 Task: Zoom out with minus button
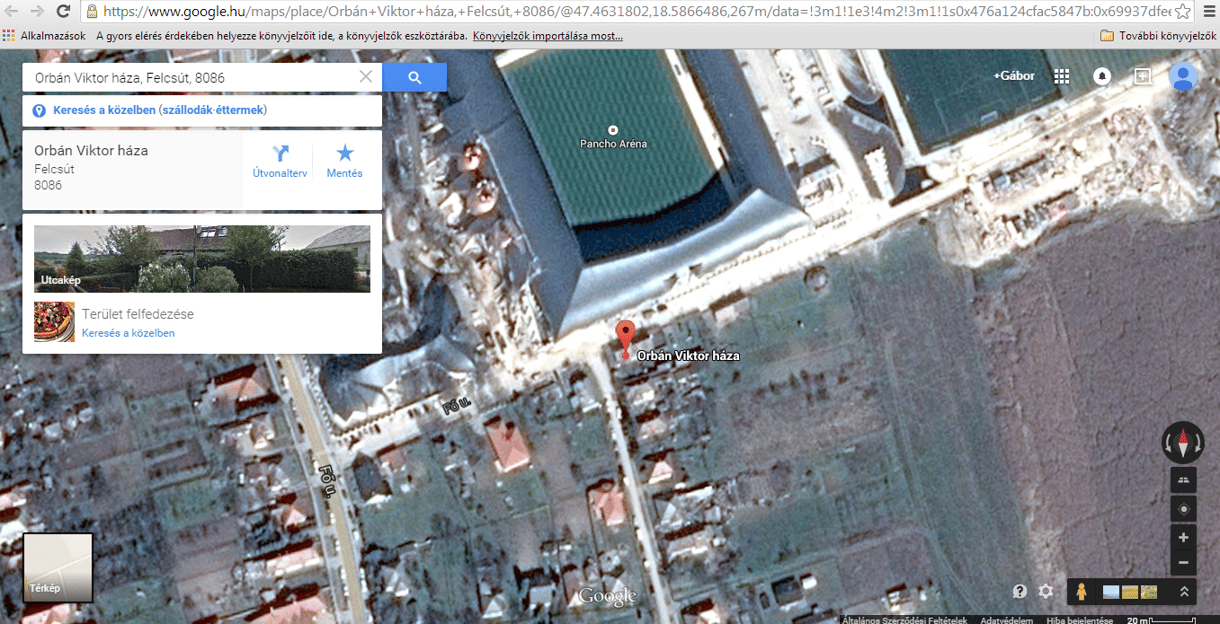pos(1183,562)
